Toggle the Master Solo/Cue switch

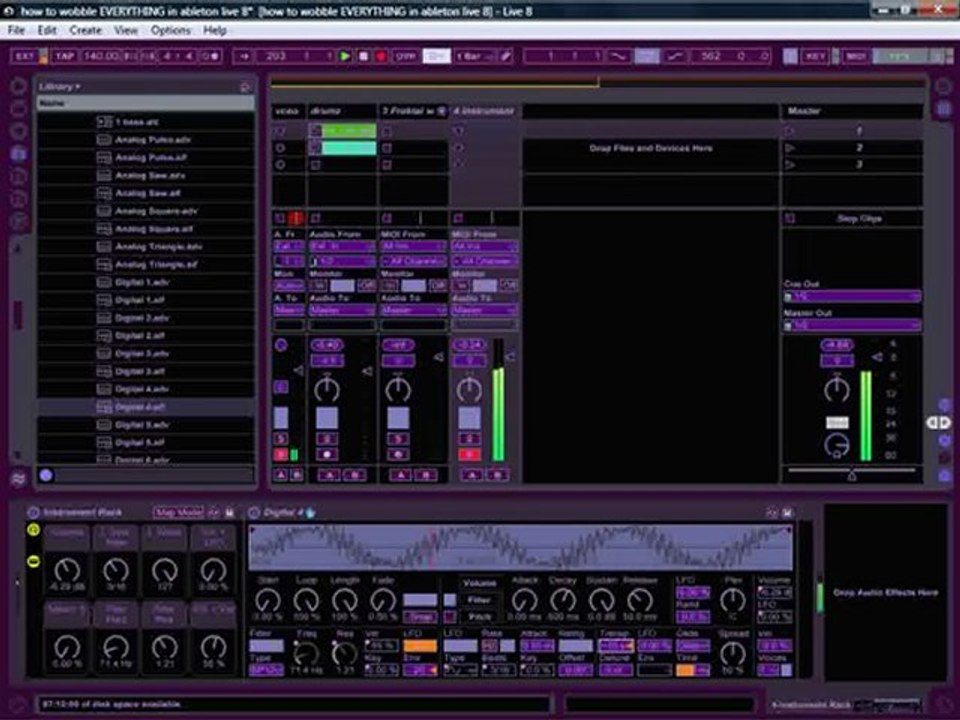click(837, 422)
